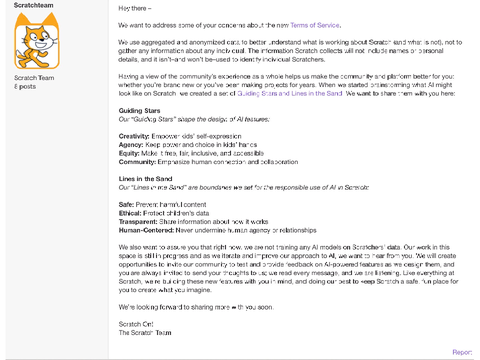
Task: Open the Terms of Service link
Action: click(315, 25)
